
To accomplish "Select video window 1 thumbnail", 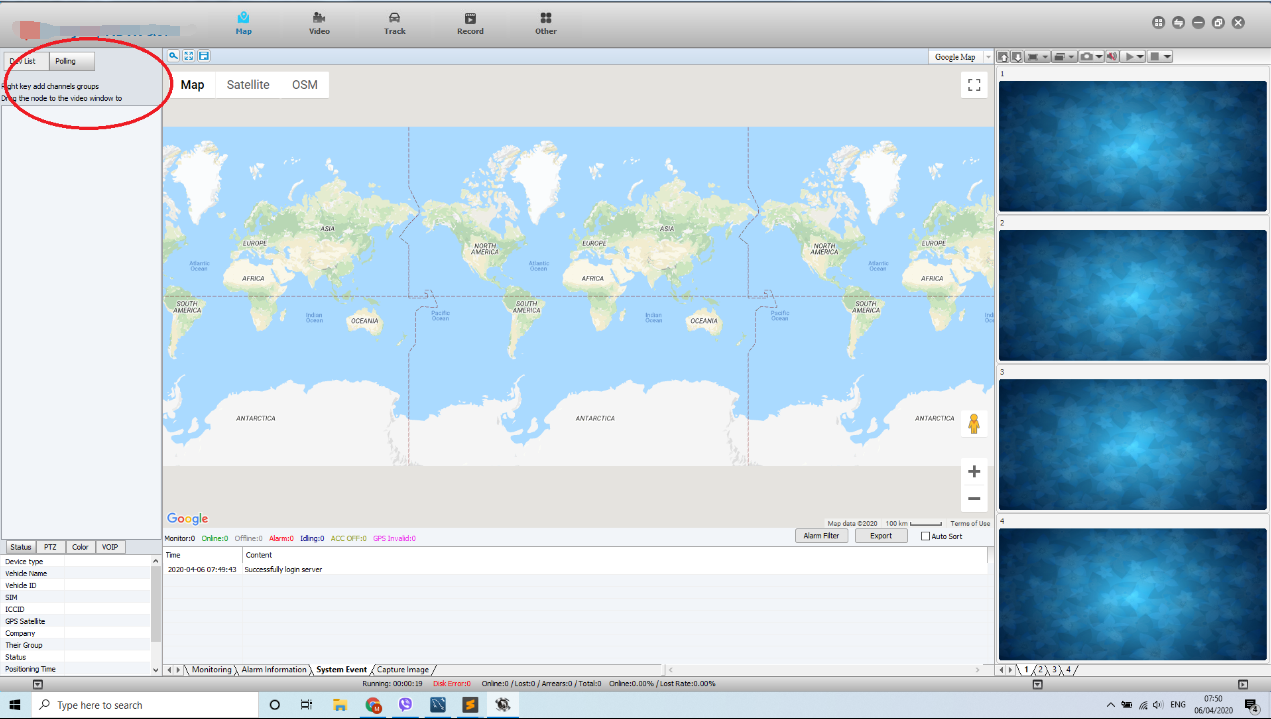I will (x=1133, y=146).
